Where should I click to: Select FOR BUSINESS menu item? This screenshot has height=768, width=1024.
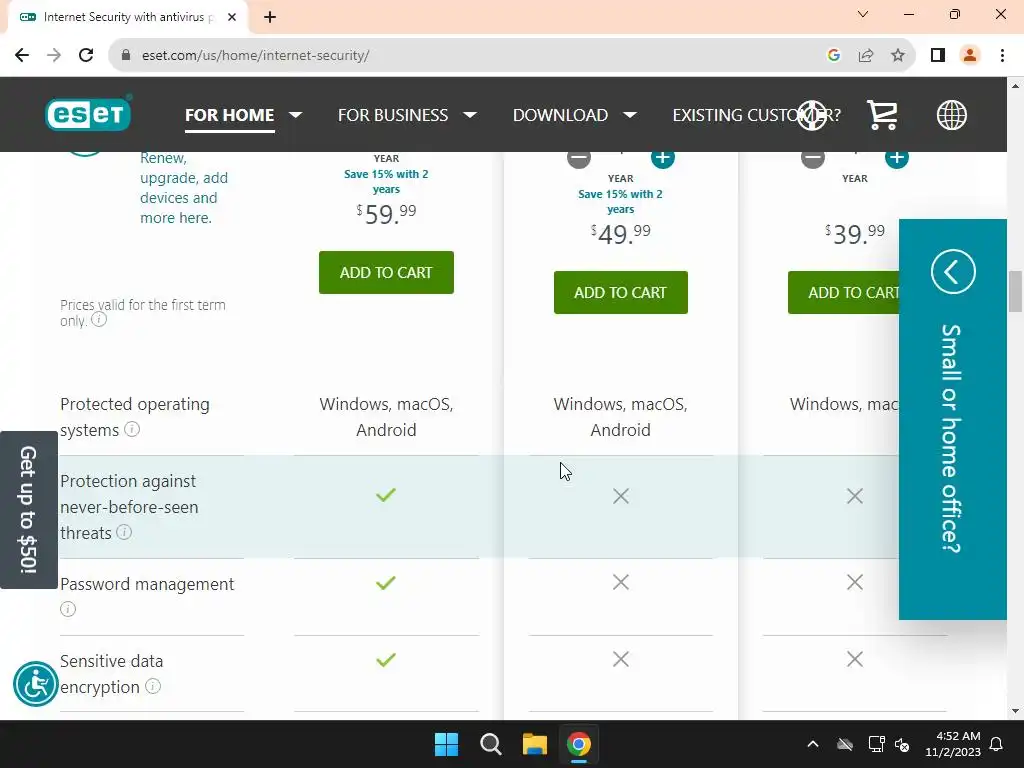(392, 115)
